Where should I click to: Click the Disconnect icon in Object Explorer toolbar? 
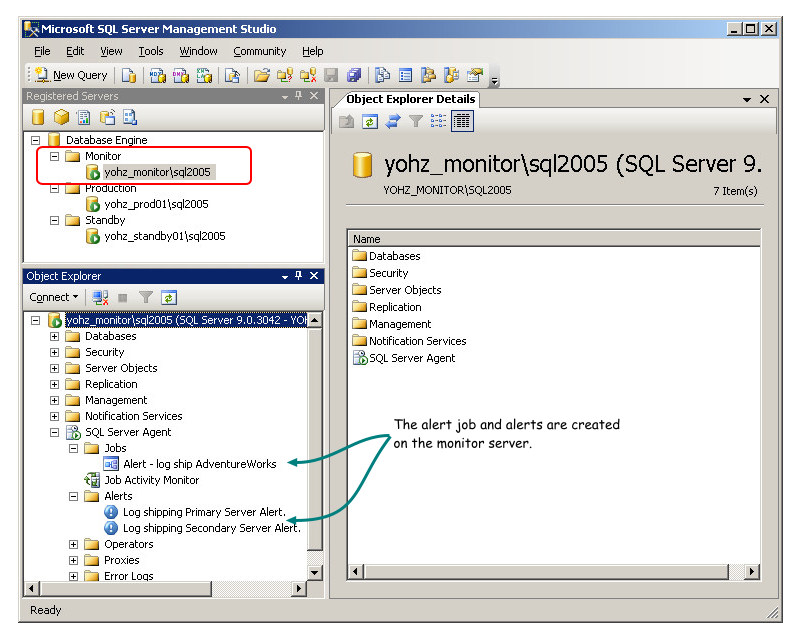click(x=100, y=298)
